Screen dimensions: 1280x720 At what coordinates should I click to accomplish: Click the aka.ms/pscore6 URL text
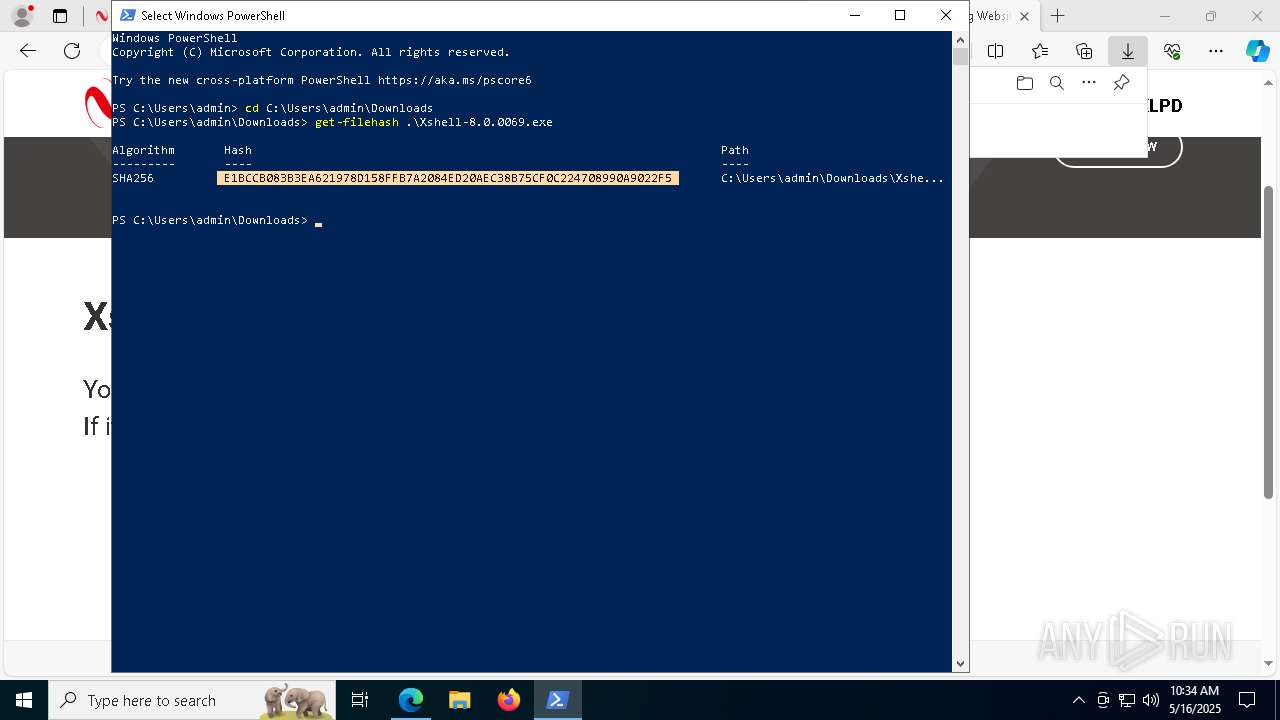click(x=454, y=80)
